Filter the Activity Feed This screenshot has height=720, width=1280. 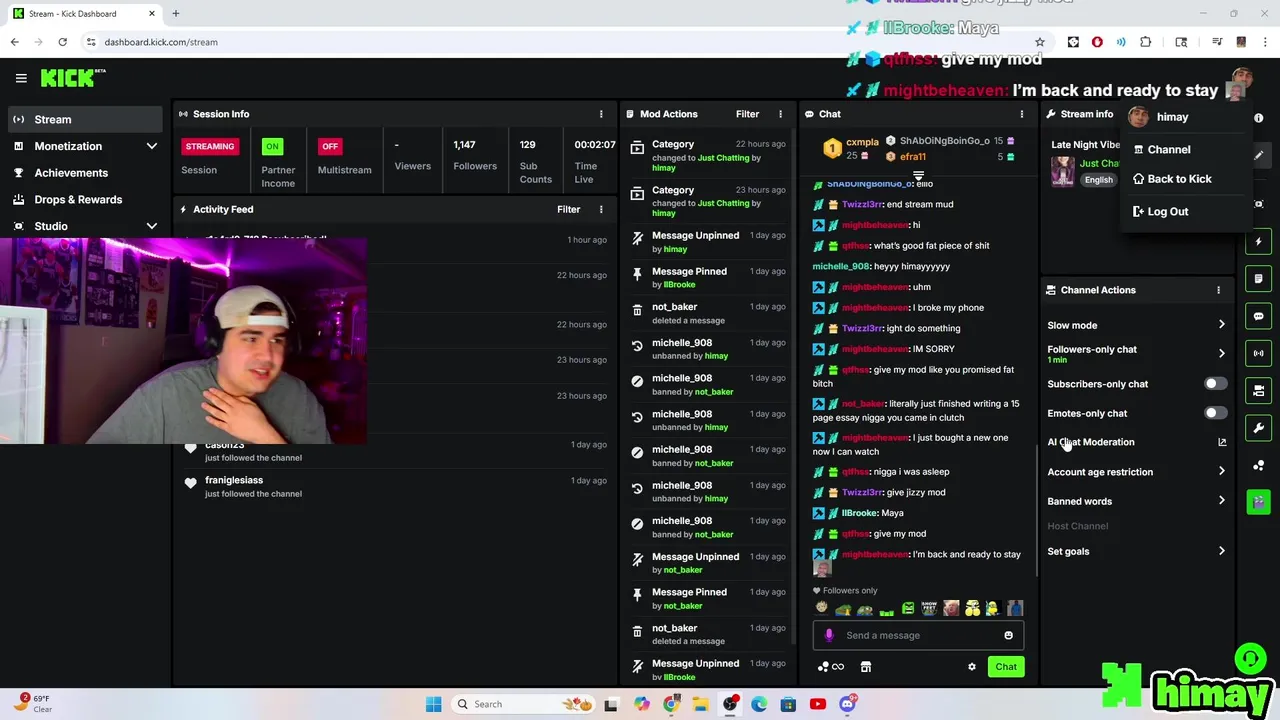tap(568, 209)
